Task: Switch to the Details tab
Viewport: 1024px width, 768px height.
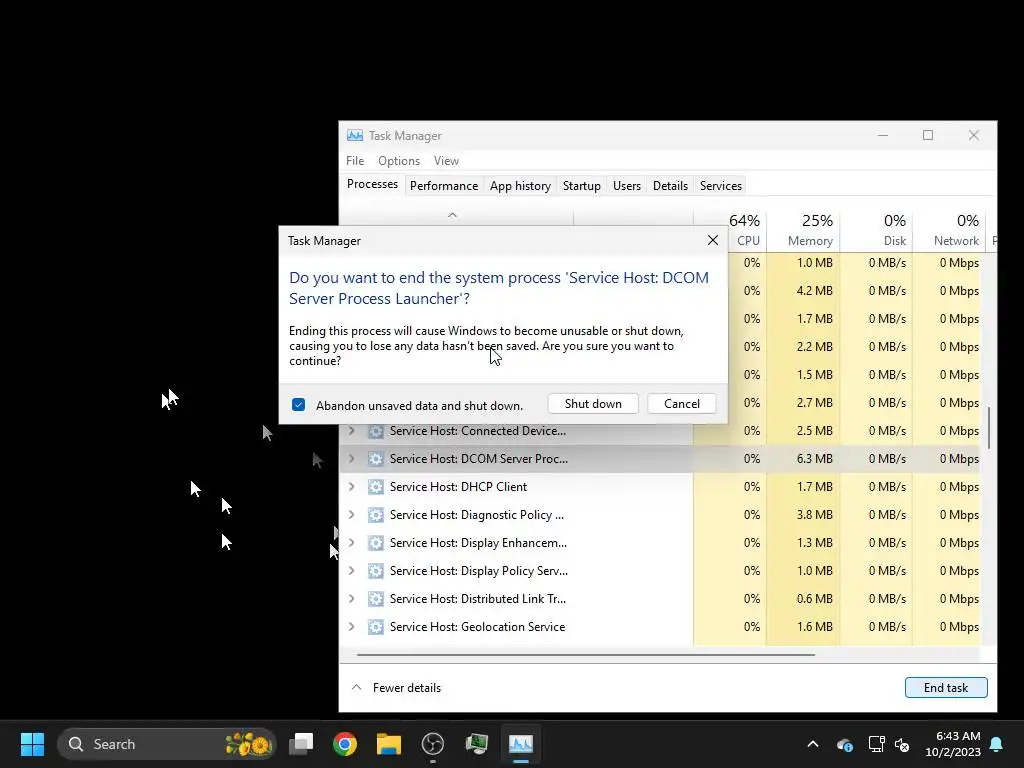Action: coord(671,186)
